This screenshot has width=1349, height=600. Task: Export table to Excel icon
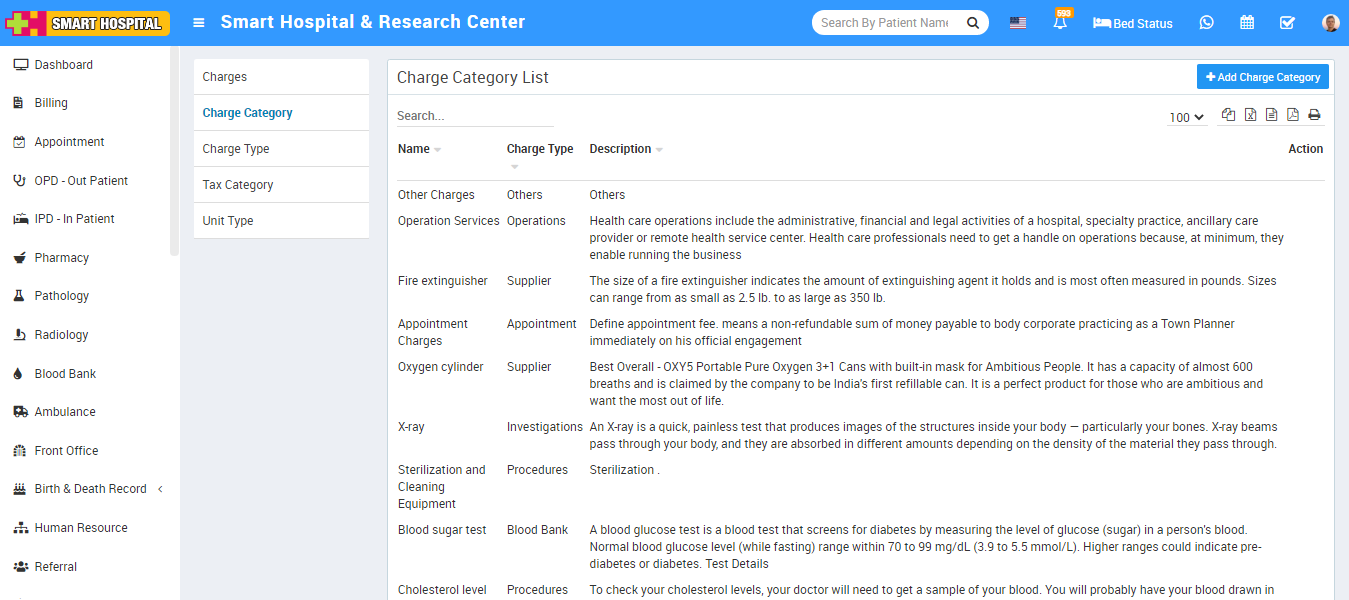click(x=1250, y=115)
